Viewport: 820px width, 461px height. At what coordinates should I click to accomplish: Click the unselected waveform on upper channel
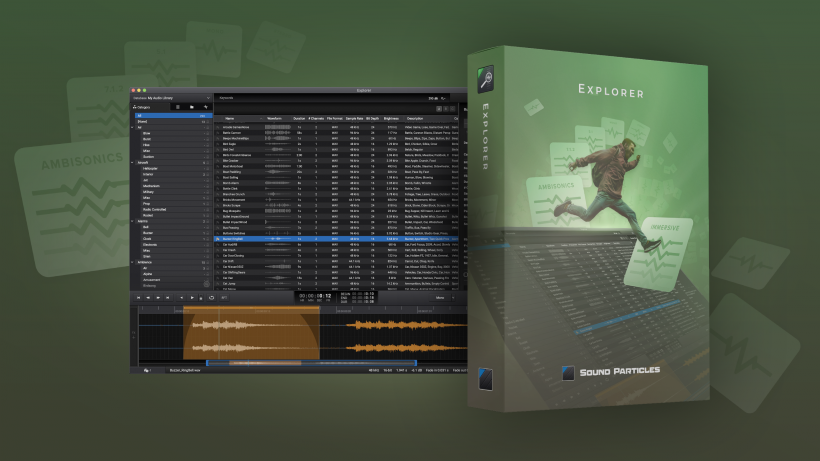coord(405,325)
